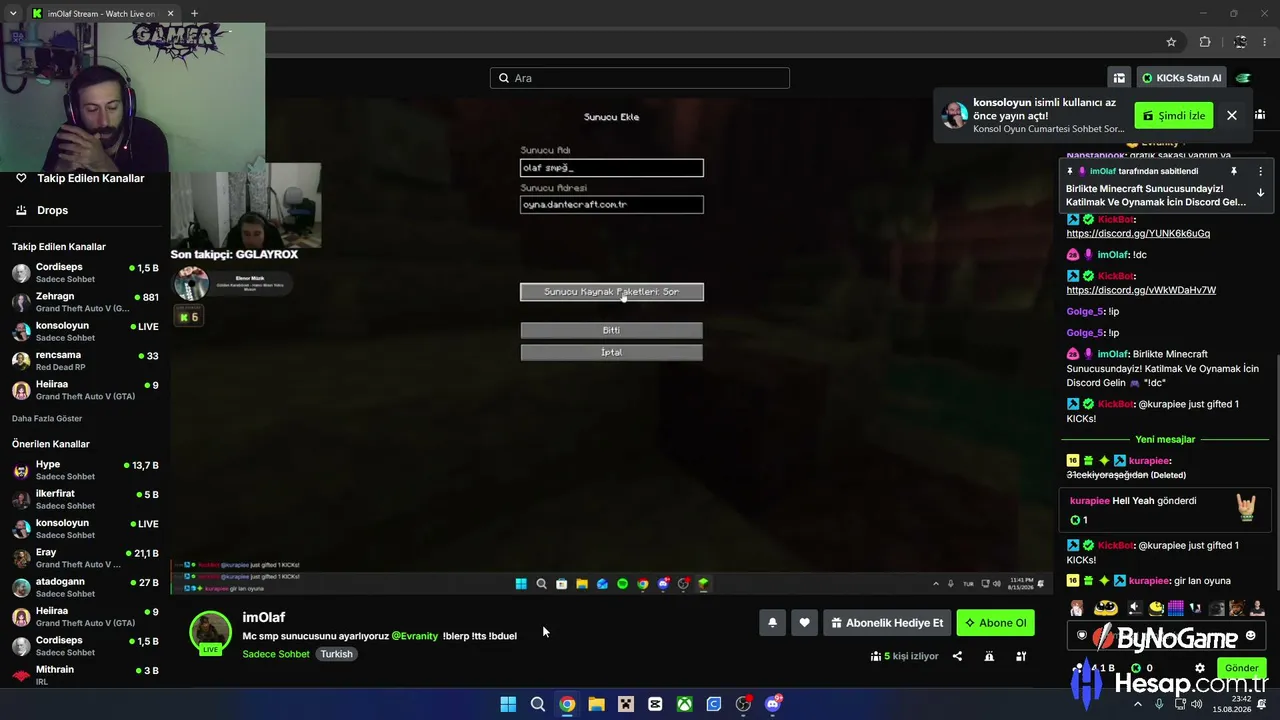Select the imOlaf Stream browser tab
The height and width of the screenshot is (720, 1280).
[x=102, y=14]
